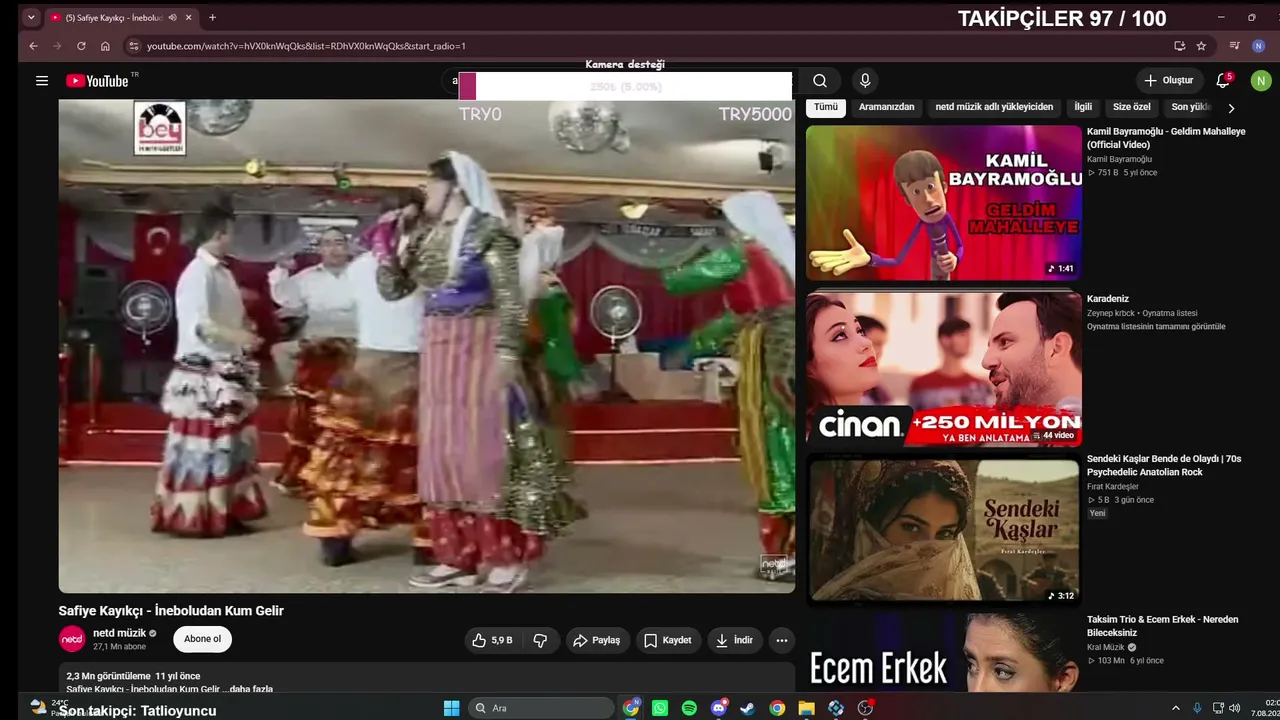Image resolution: width=1280 pixels, height=720 pixels.
Task: Like the video with thumbs up
Action: click(x=492, y=640)
